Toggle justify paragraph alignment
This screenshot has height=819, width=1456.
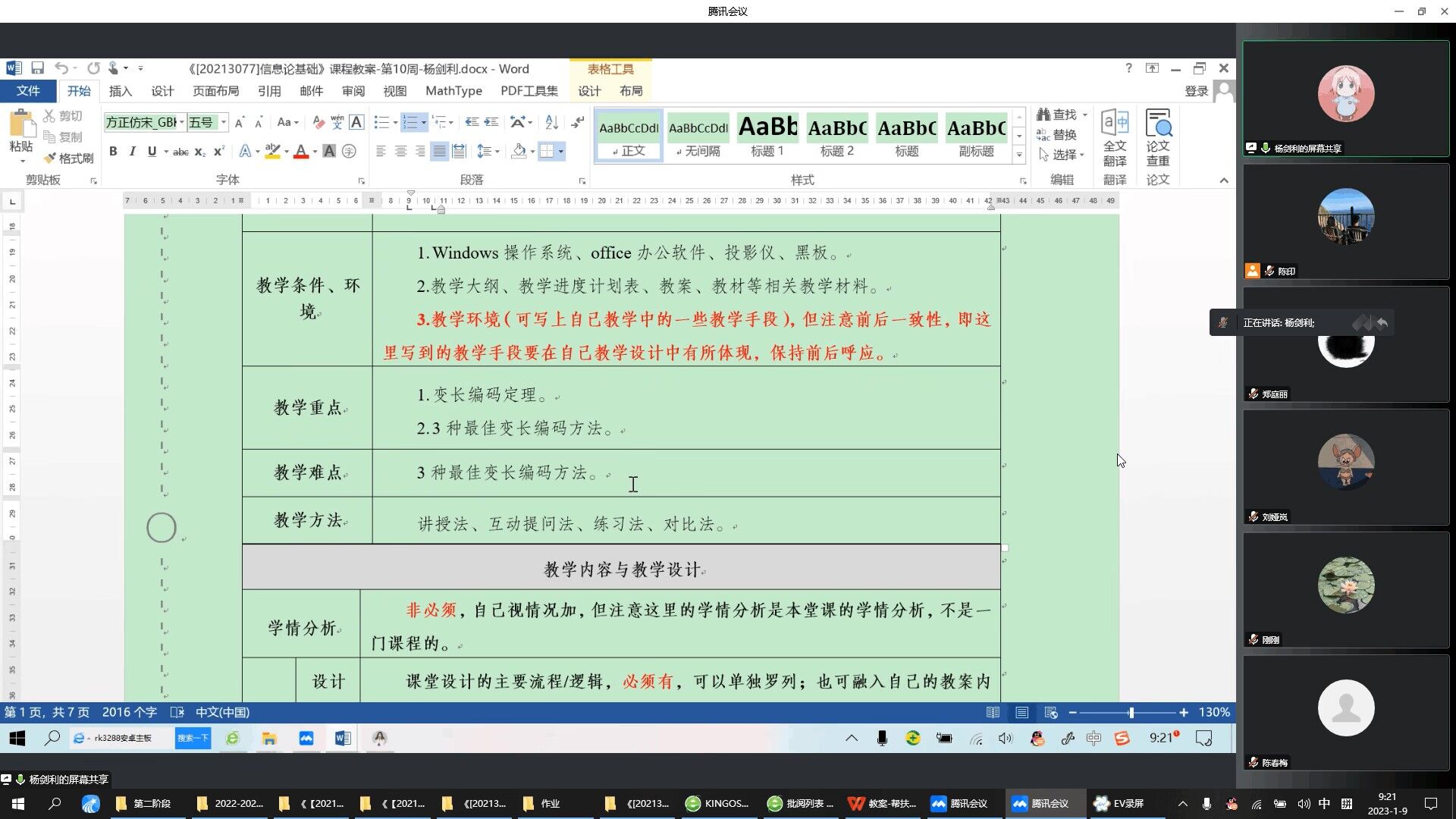(439, 152)
